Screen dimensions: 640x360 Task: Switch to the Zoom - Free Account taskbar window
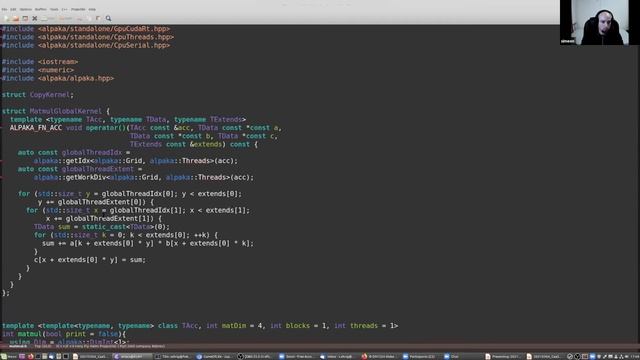298,356
